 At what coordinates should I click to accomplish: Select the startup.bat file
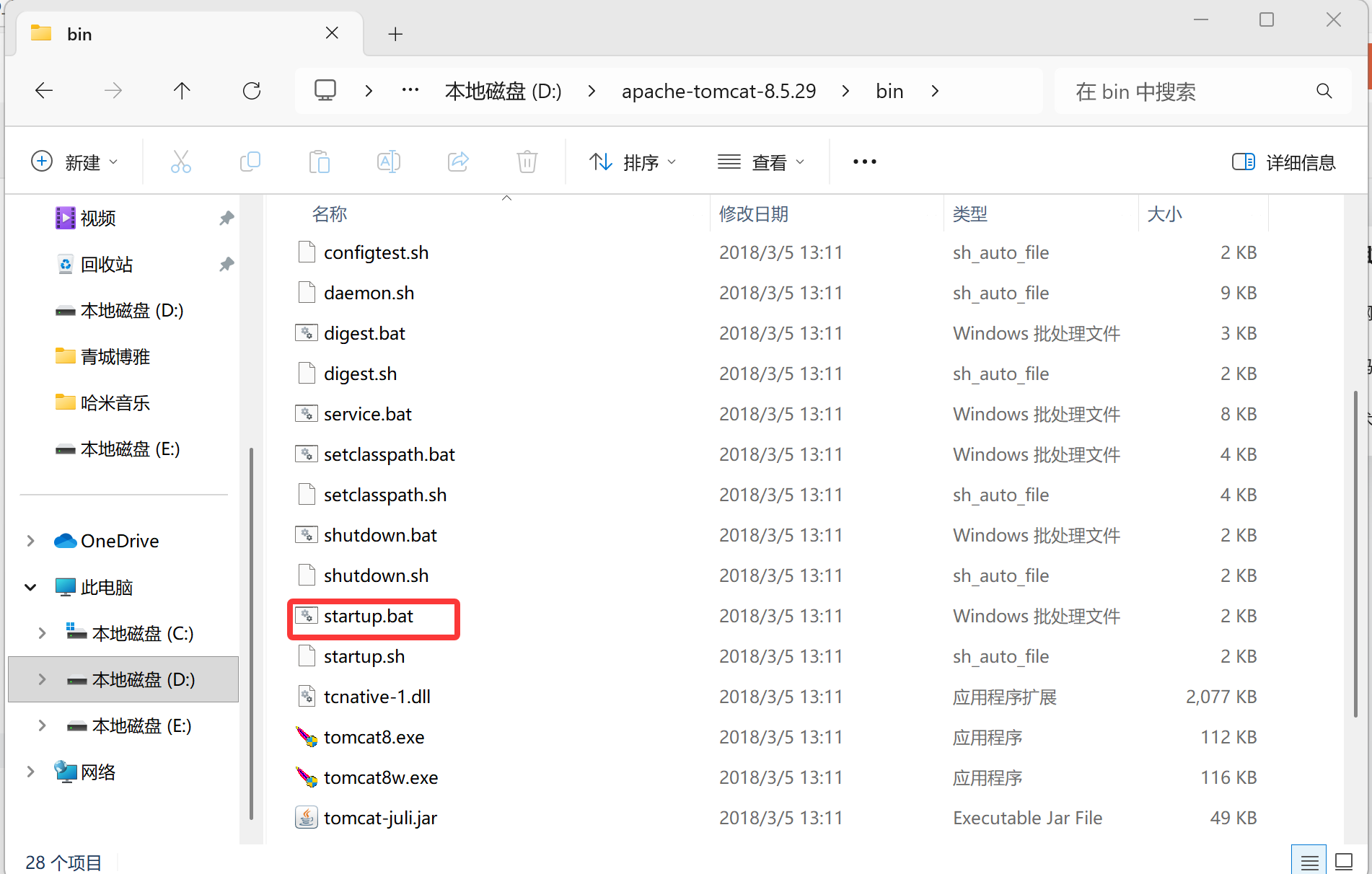369,616
